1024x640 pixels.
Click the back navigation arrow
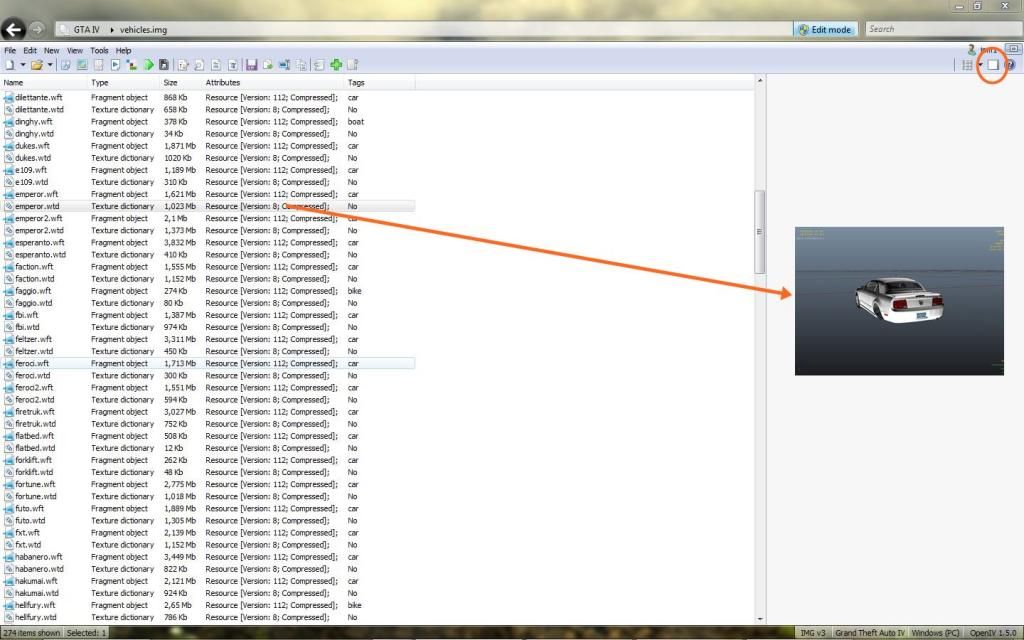[15, 30]
